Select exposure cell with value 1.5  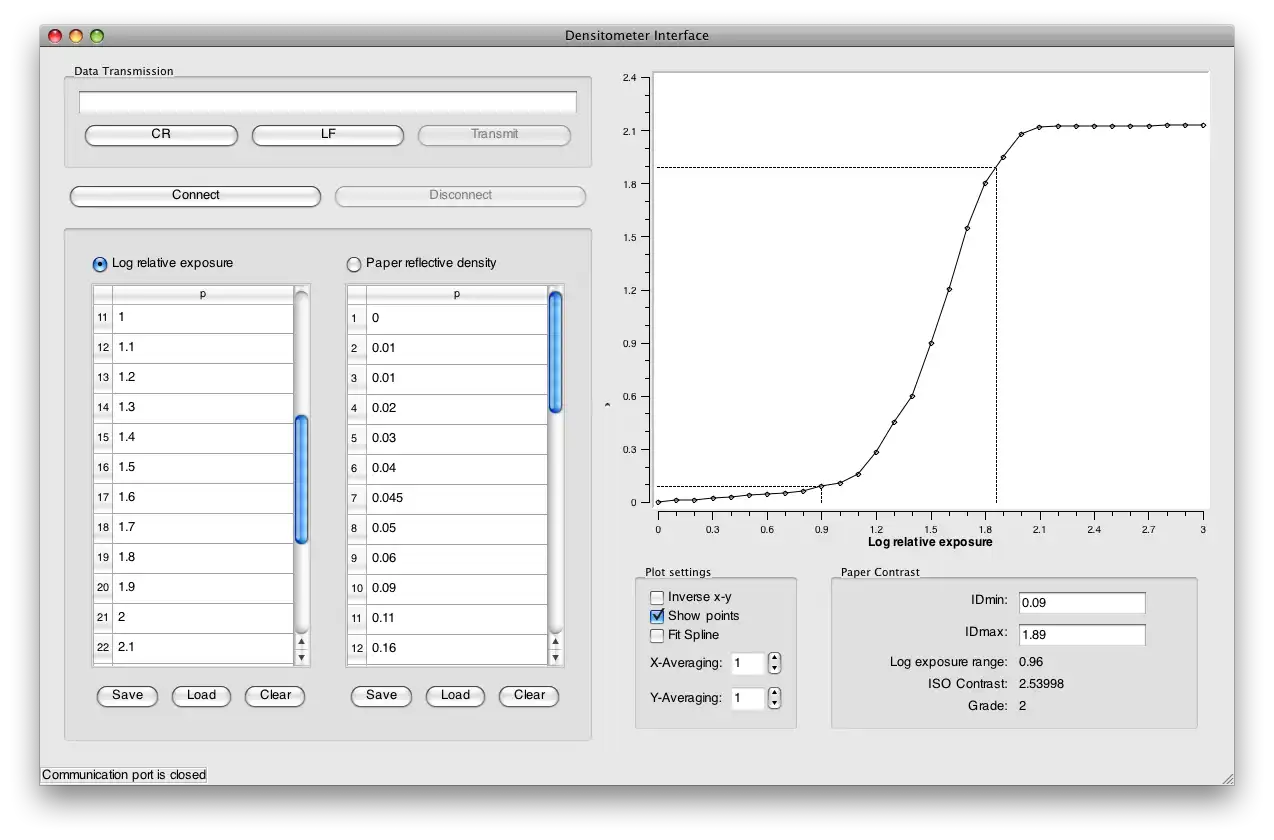(x=203, y=468)
